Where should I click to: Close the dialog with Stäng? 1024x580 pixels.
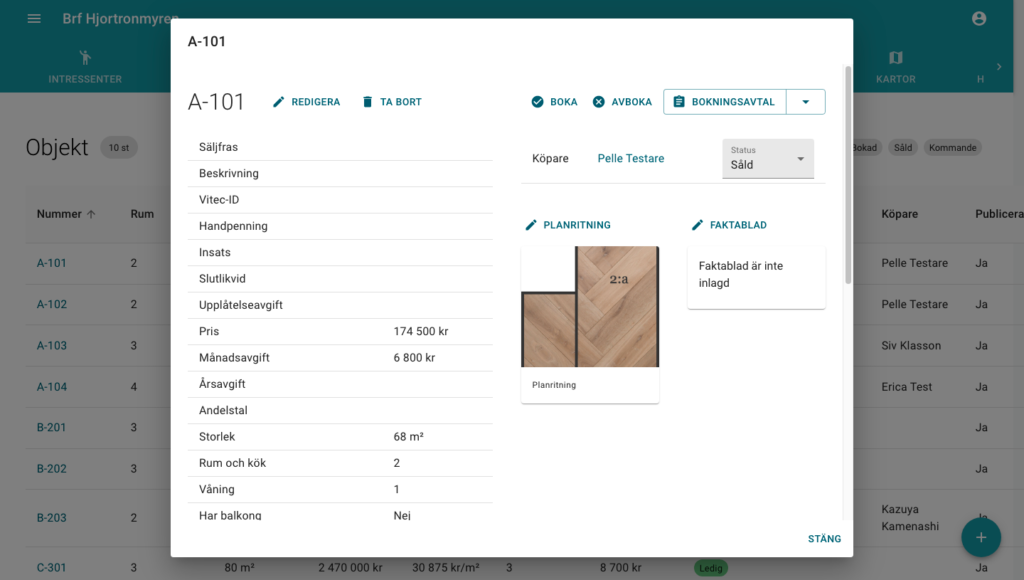pos(824,539)
